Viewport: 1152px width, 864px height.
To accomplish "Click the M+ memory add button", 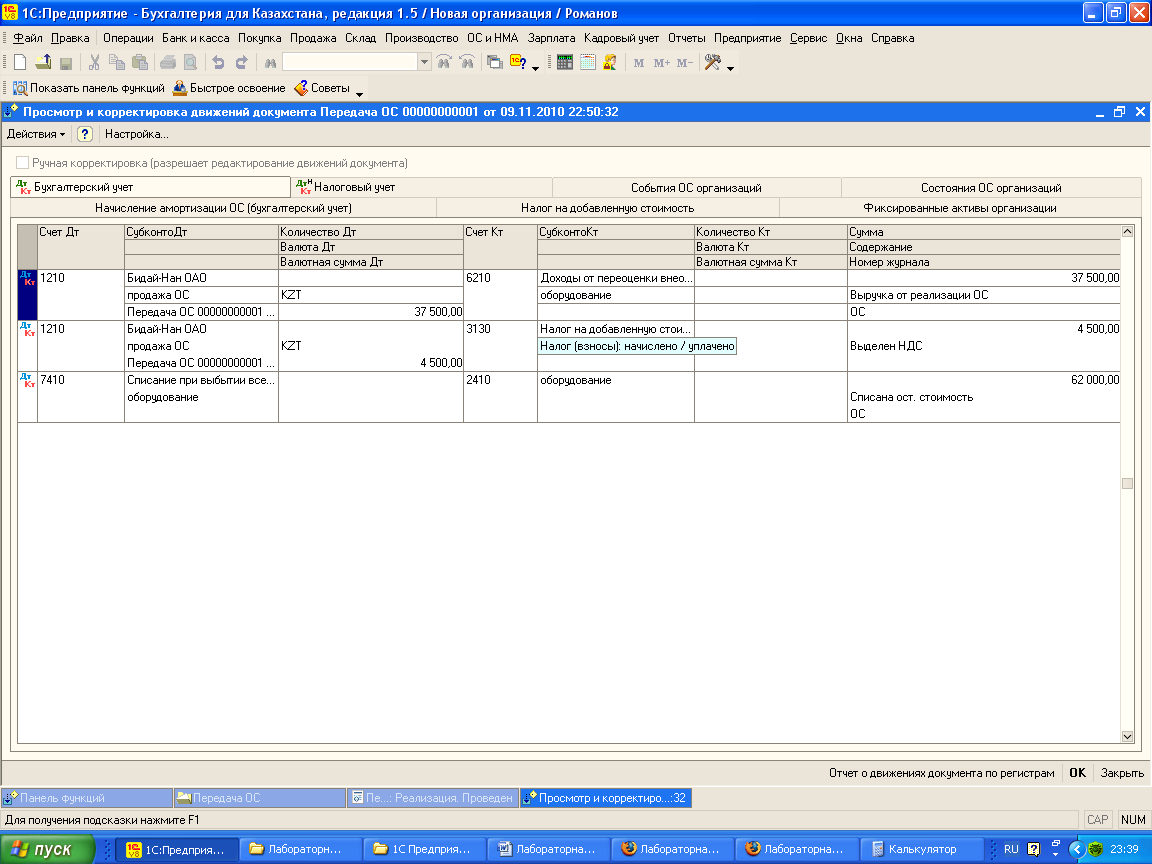I will (661, 63).
